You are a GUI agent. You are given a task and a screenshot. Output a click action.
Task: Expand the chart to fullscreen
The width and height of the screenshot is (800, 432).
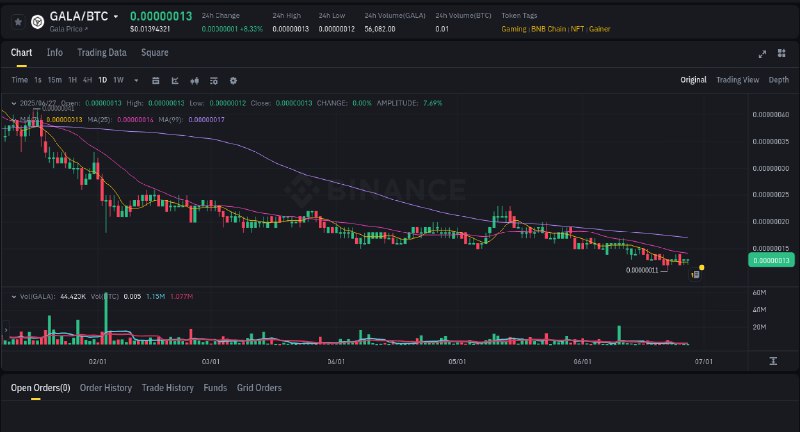coord(762,54)
